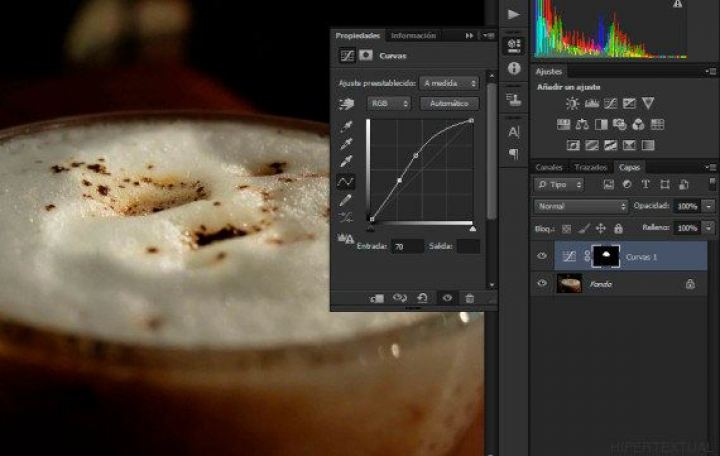The height and width of the screenshot is (456, 720).
Task: Toggle layer visibility eye in Propiedades footer
Action: click(x=446, y=298)
